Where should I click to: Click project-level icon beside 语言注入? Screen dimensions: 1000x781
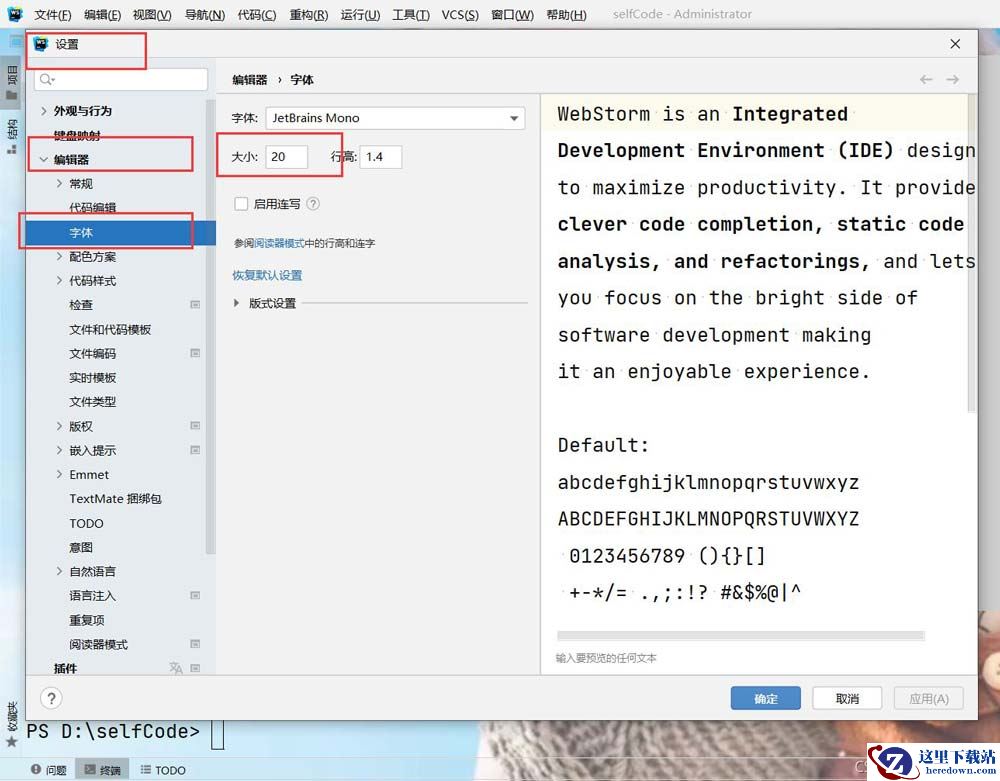195,595
